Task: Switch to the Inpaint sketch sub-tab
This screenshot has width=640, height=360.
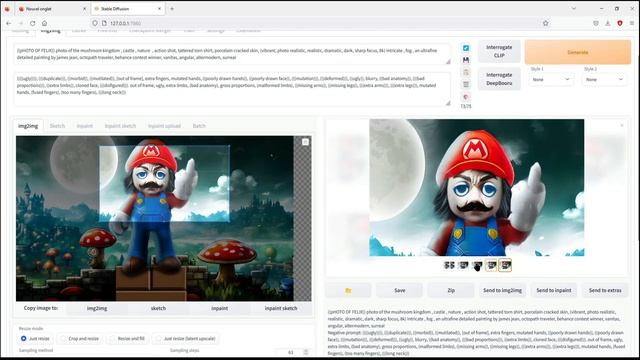Action: (x=120, y=126)
